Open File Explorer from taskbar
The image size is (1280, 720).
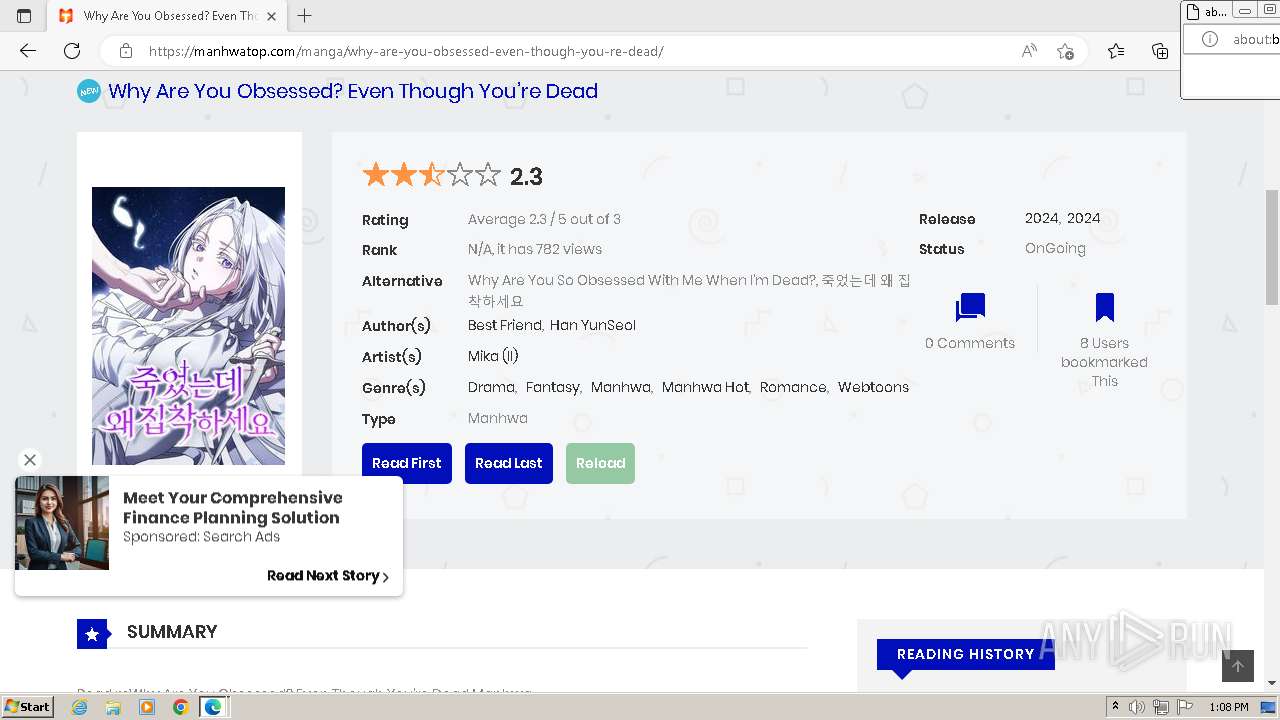[x=113, y=707]
